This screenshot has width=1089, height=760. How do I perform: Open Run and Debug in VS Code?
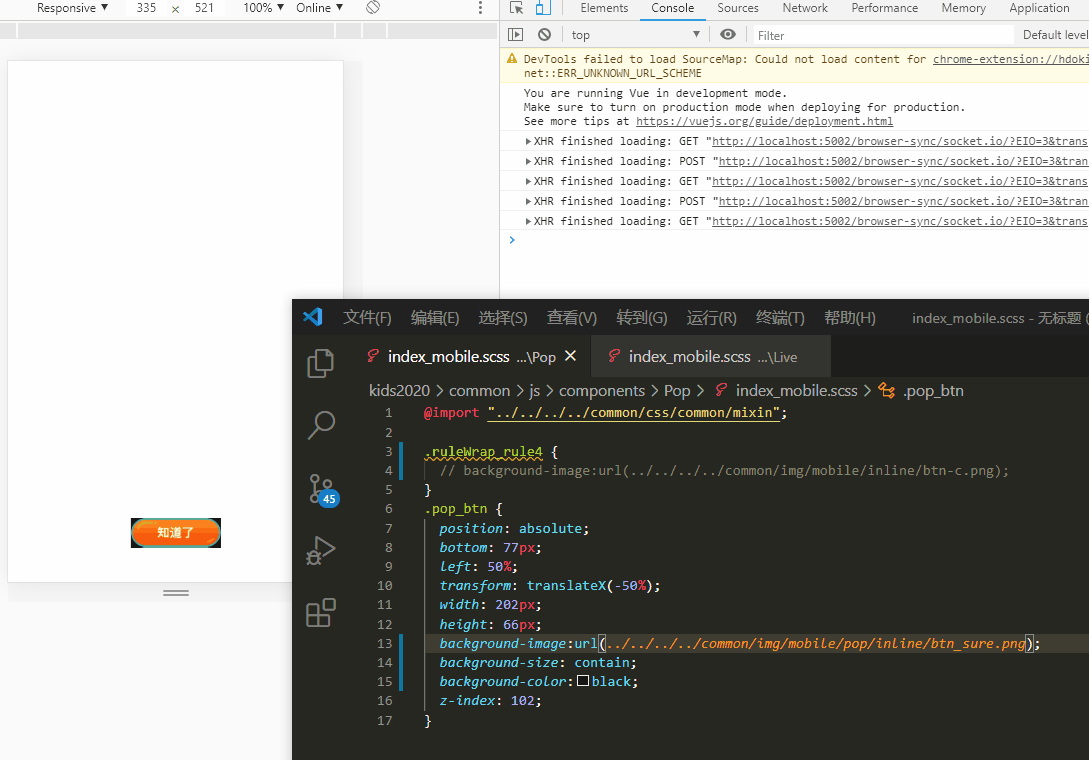(x=321, y=550)
